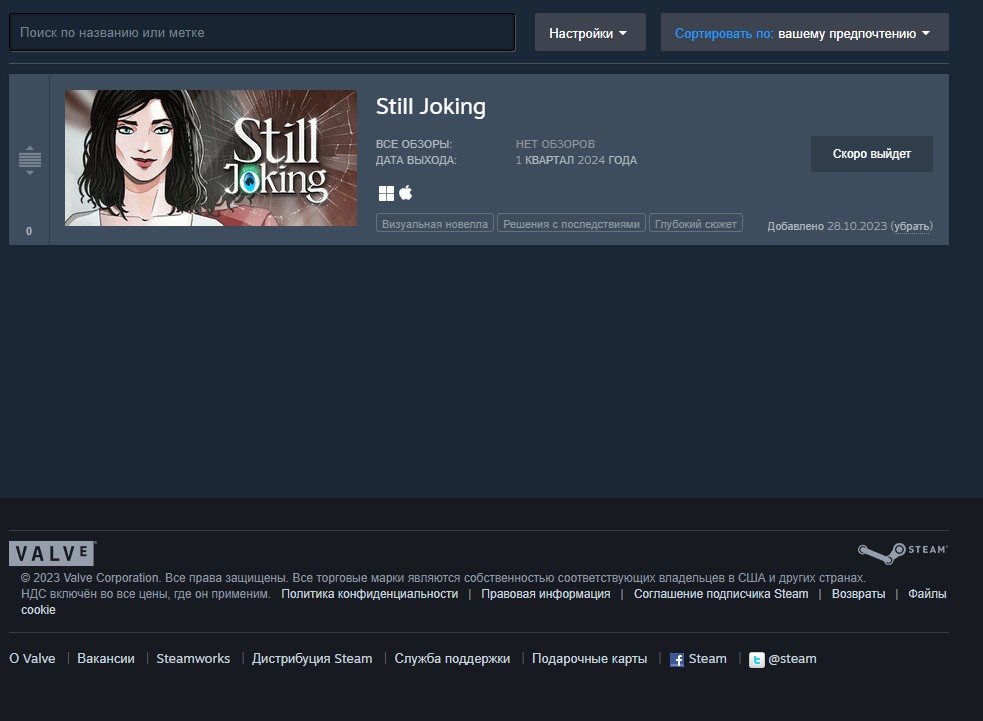Open the Steamworks footer link
This screenshot has width=983, height=721.
[x=193, y=659]
